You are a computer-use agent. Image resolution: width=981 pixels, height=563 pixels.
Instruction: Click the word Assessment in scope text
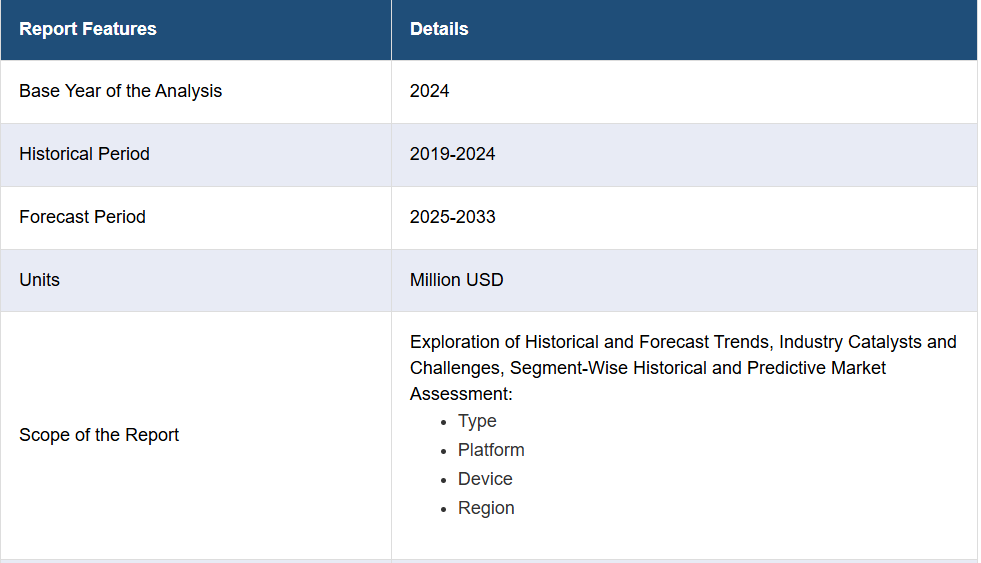[461, 394]
